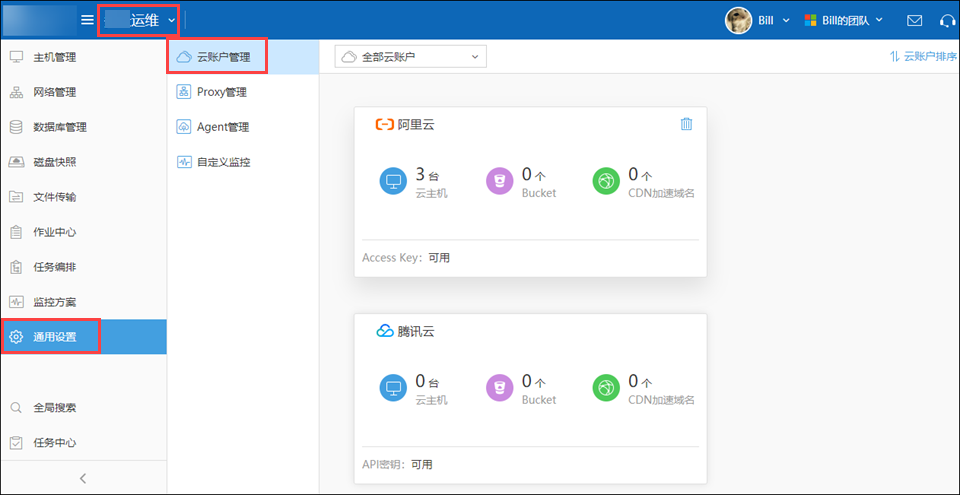Click the headset support icon

click(x=947, y=20)
